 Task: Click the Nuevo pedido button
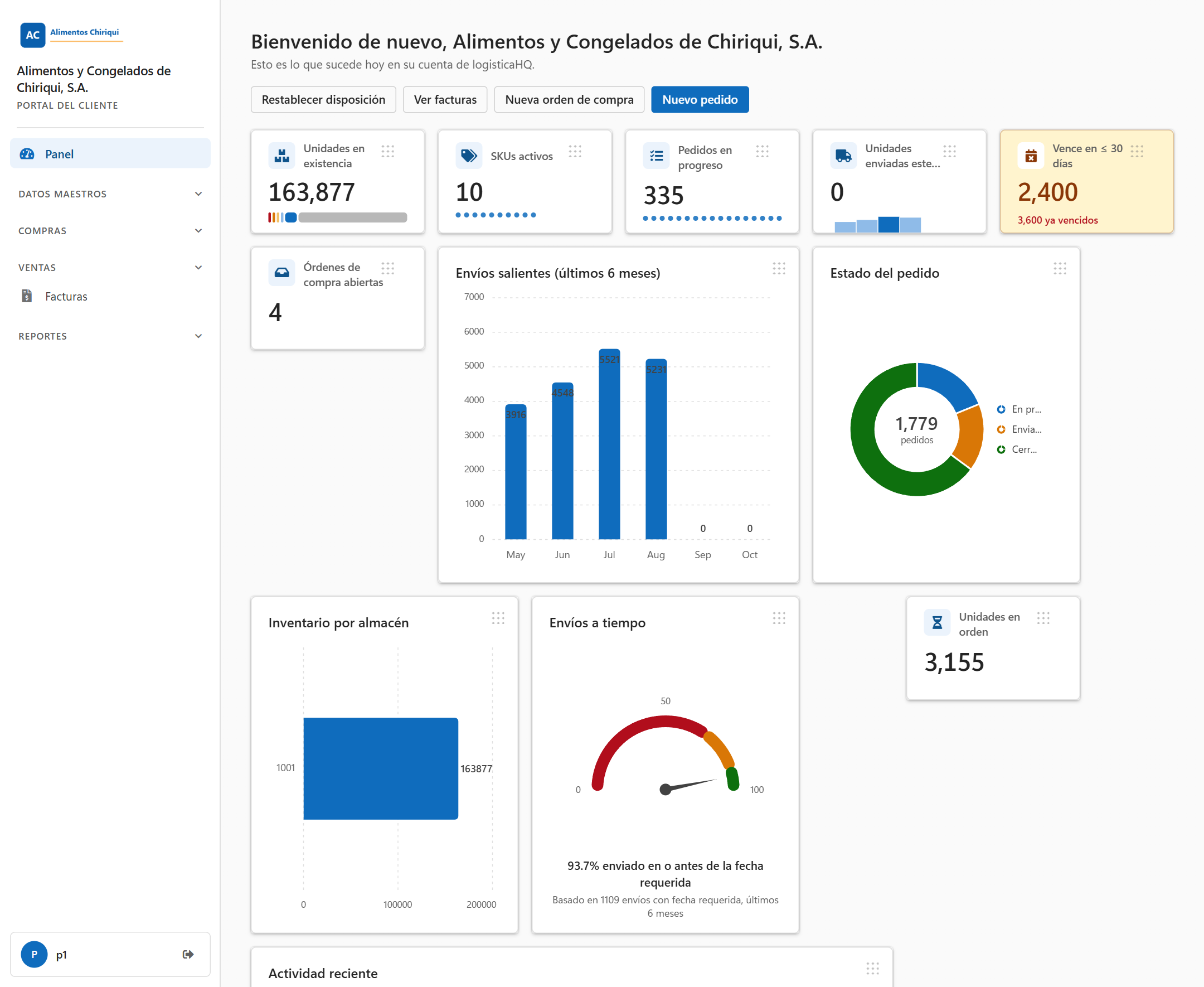(700, 99)
